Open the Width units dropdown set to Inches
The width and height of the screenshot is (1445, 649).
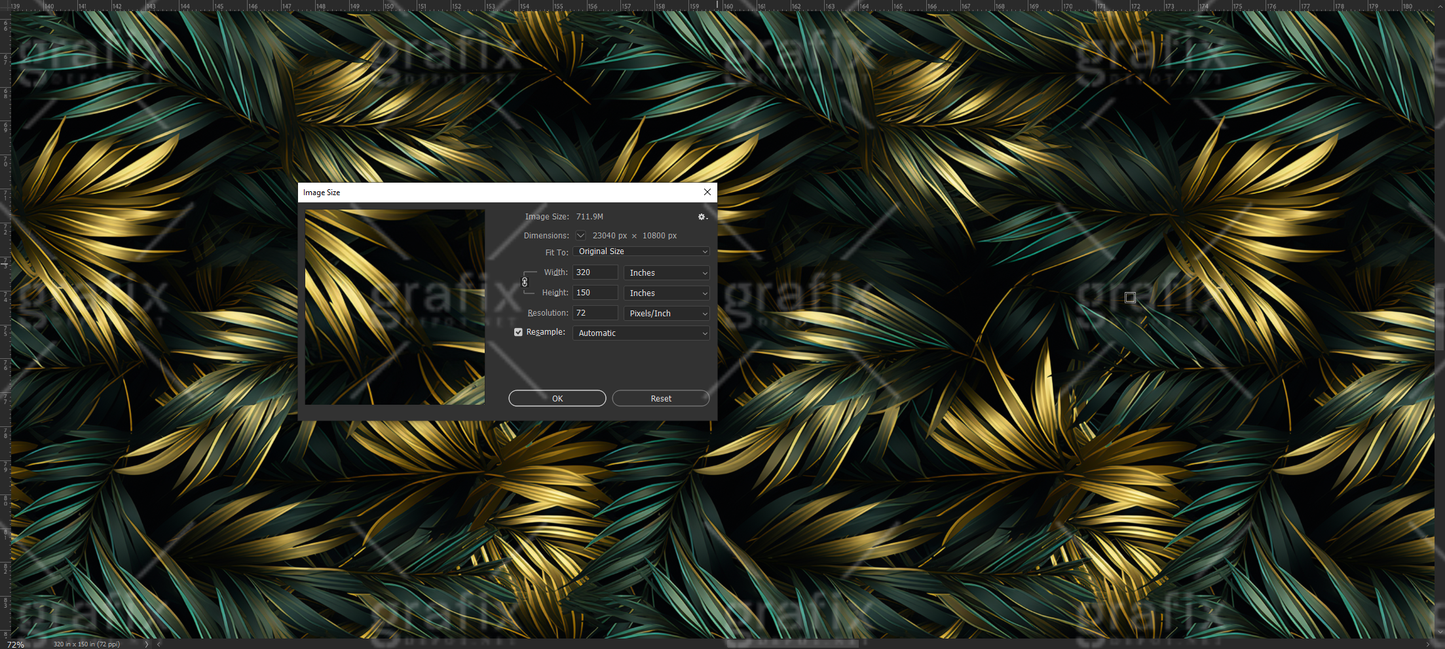666,272
